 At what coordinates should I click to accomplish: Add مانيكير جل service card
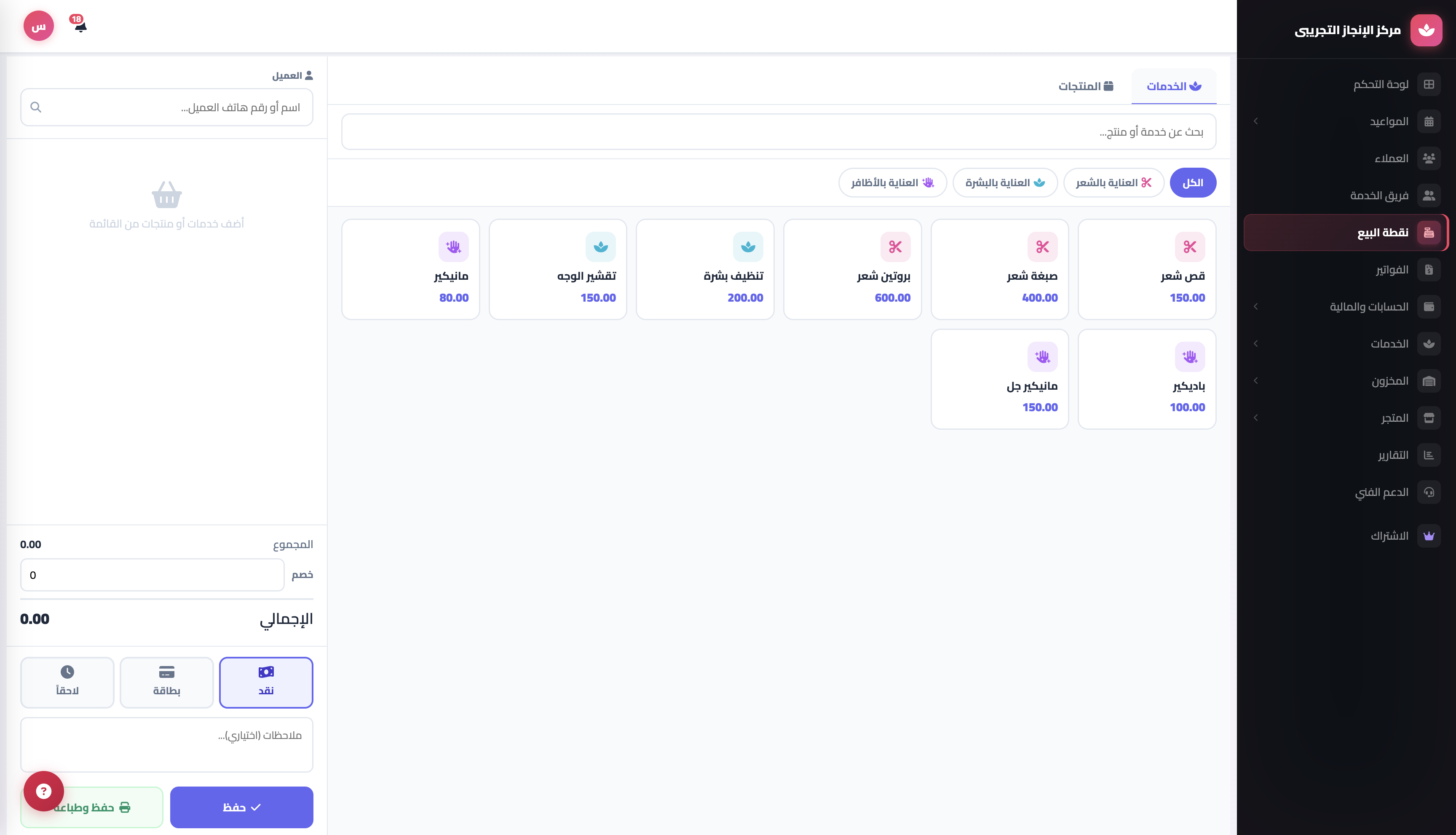(x=1000, y=379)
